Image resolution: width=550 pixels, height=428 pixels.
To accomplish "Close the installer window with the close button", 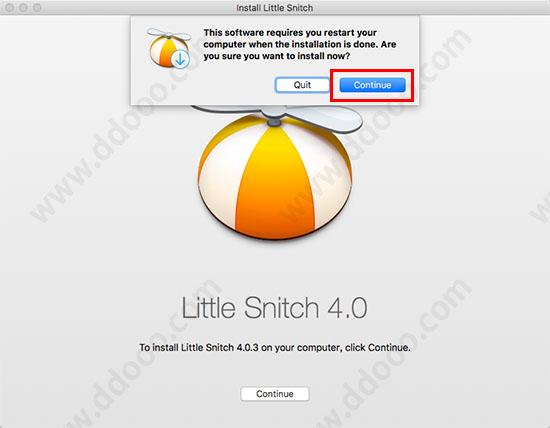I will pyautogui.click(x=10, y=7).
